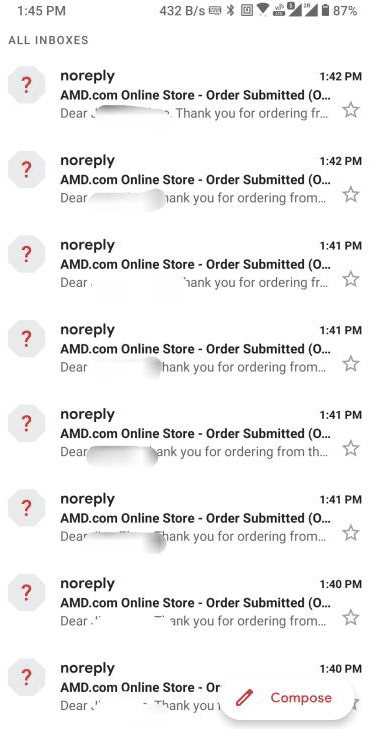Star the fourth 1:41 PM email

pos(351,534)
